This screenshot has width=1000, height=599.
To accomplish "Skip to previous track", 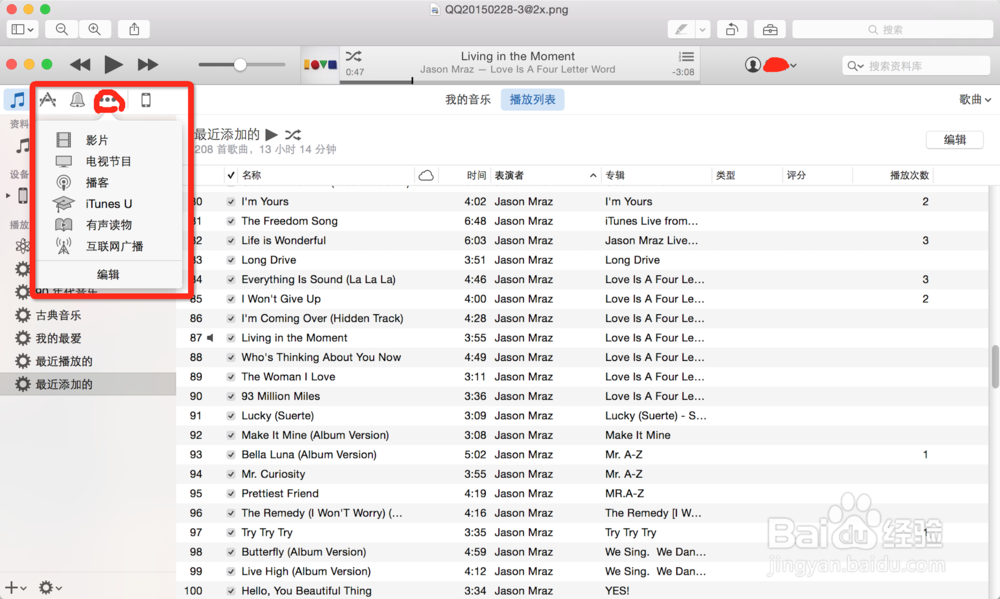I will 80,64.
